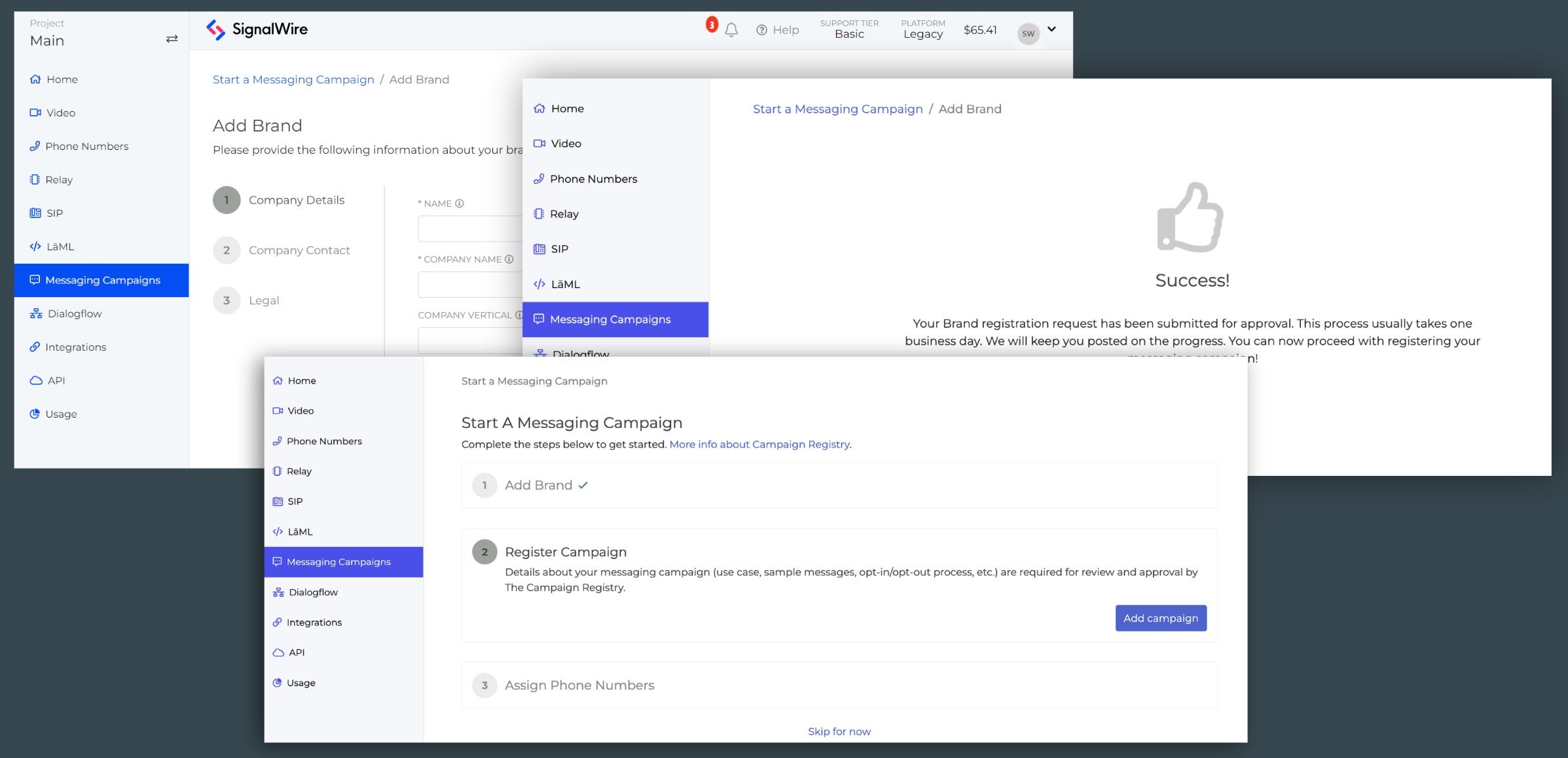This screenshot has width=1568, height=758.
Task: Open Home in the back-left window sidebar
Action: tap(101, 79)
